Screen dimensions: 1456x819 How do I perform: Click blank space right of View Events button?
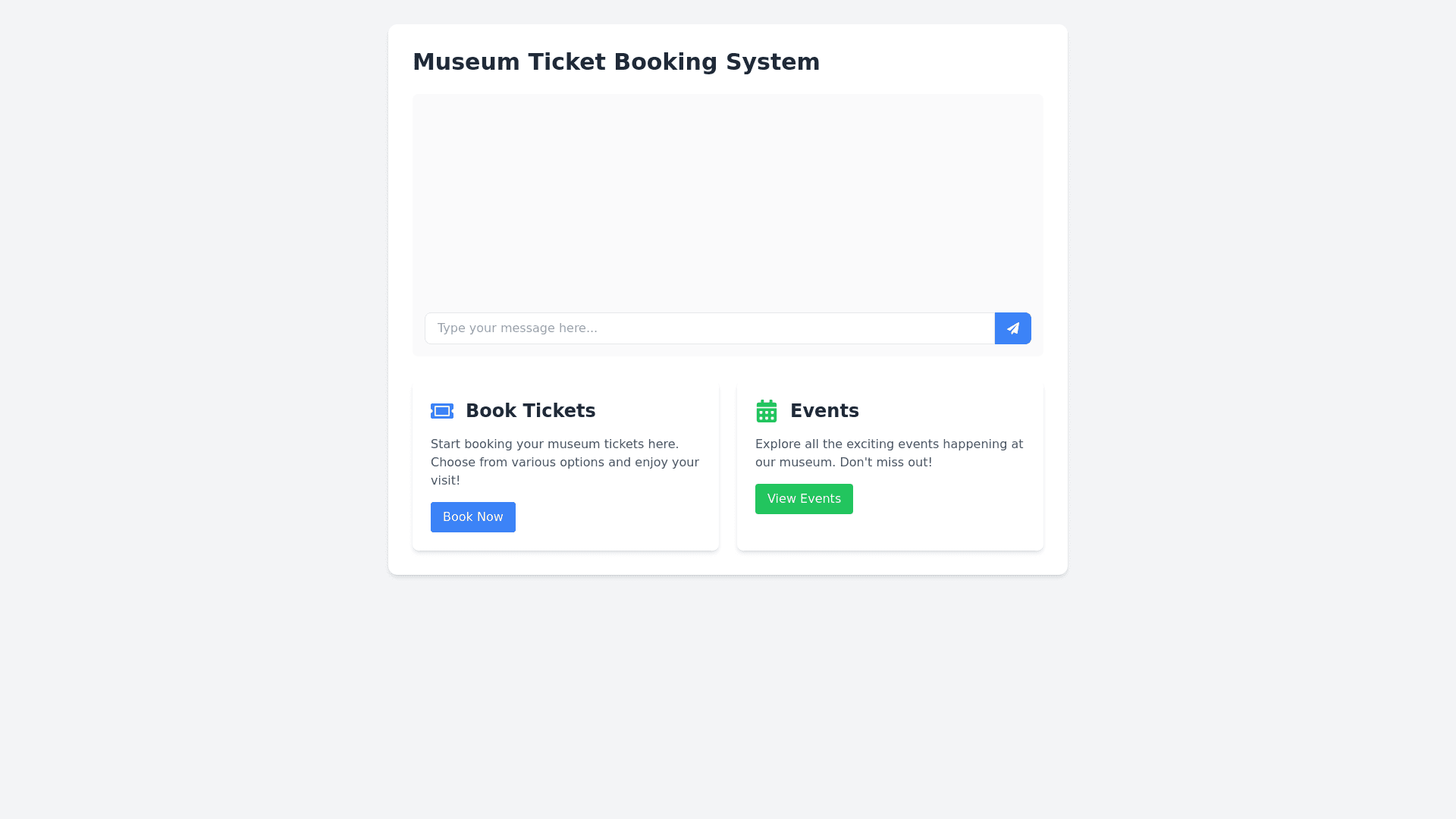click(948, 499)
